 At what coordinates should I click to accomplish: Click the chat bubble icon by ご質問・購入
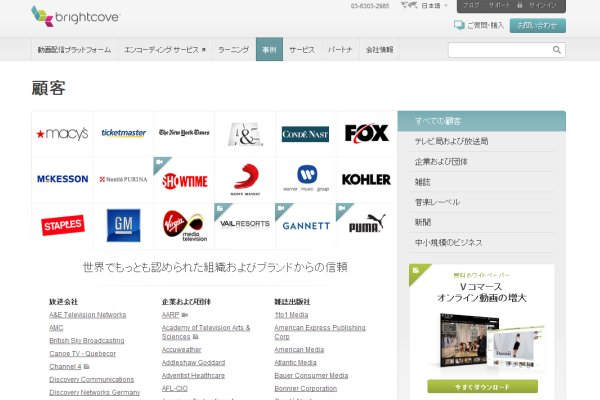[458, 25]
